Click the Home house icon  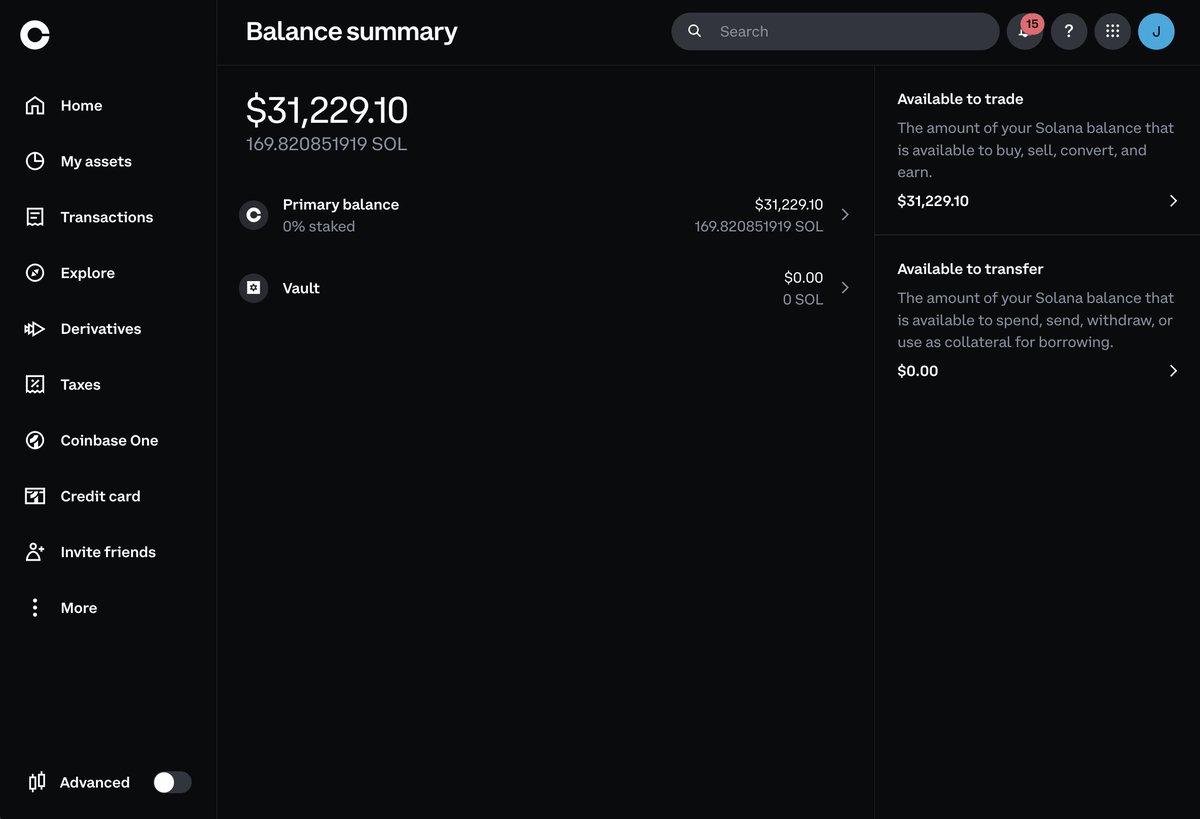click(x=35, y=105)
